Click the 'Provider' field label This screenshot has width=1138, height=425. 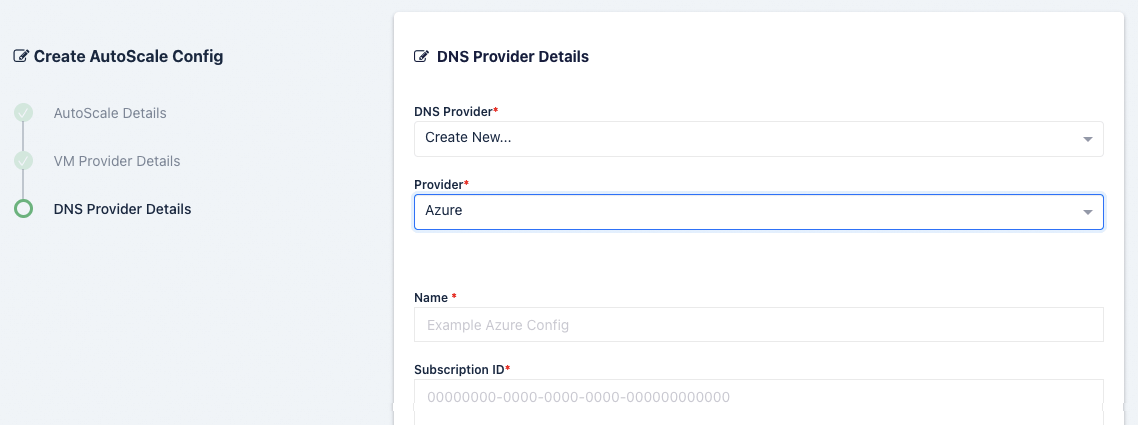(439, 185)
